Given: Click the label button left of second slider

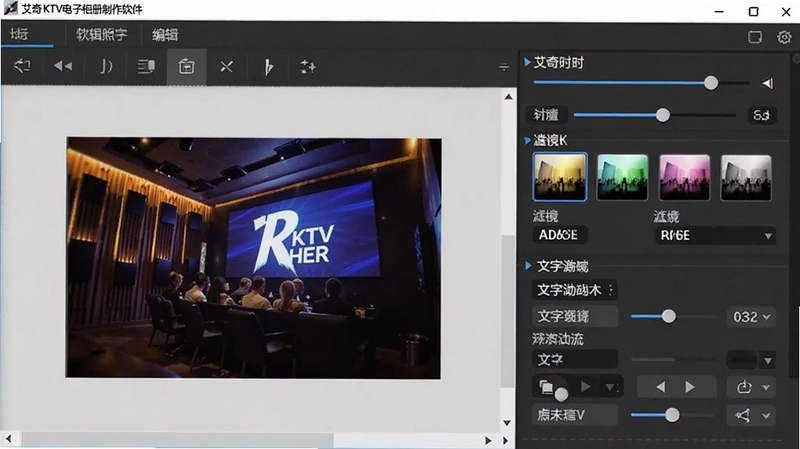Looking at the screenshot, I should [546, 115].
